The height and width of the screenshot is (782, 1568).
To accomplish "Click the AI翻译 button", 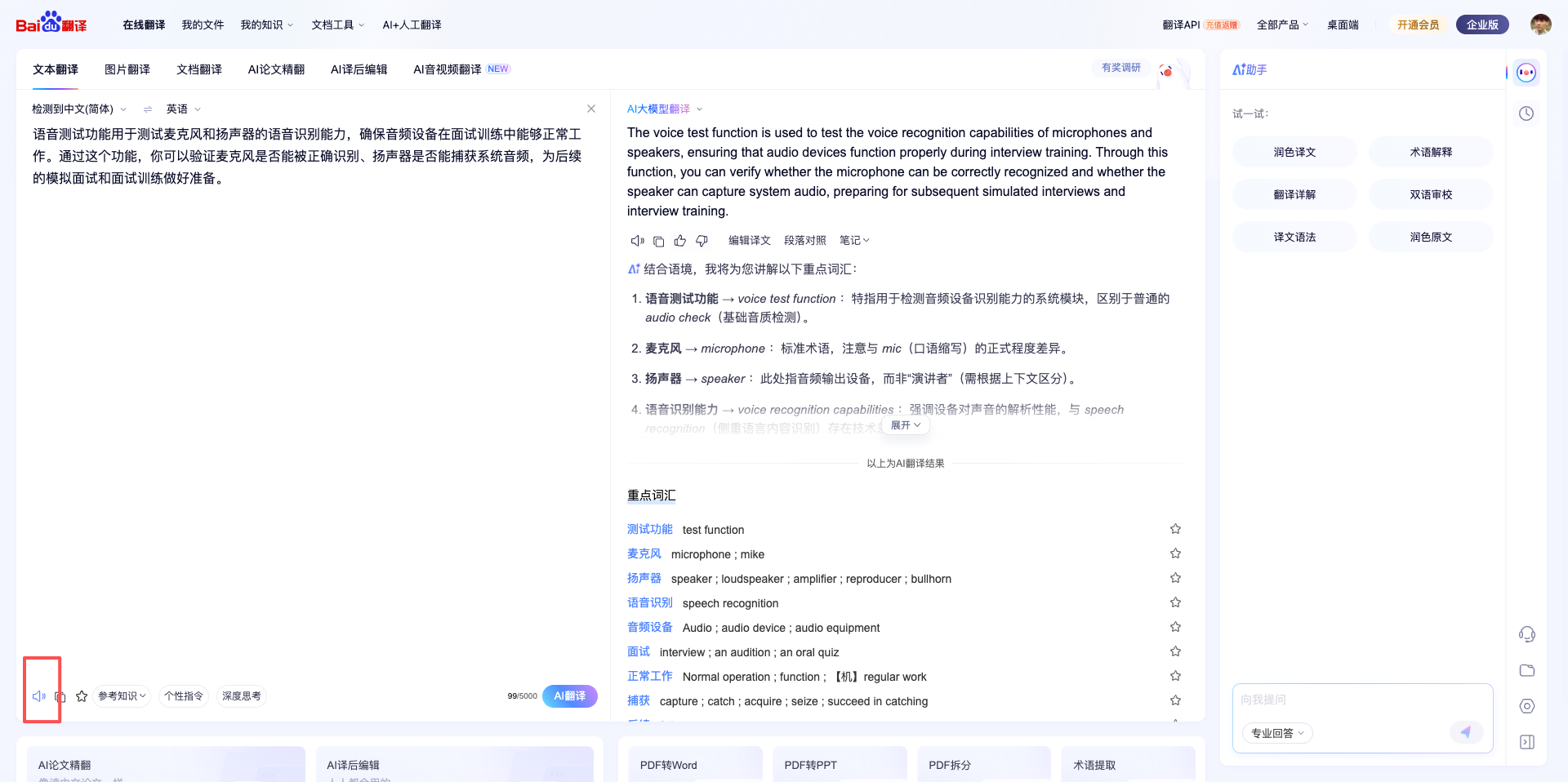I will [x=569, y=695].
